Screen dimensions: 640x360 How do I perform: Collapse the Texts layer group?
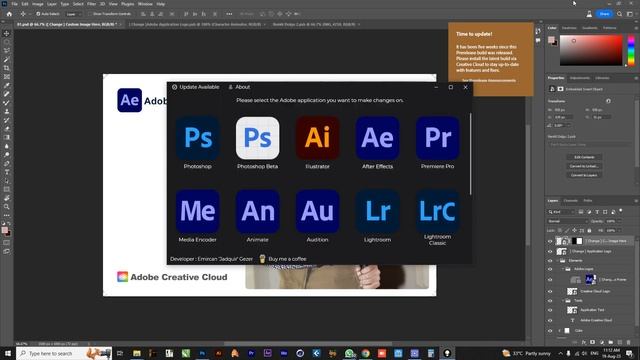(562, 301)
